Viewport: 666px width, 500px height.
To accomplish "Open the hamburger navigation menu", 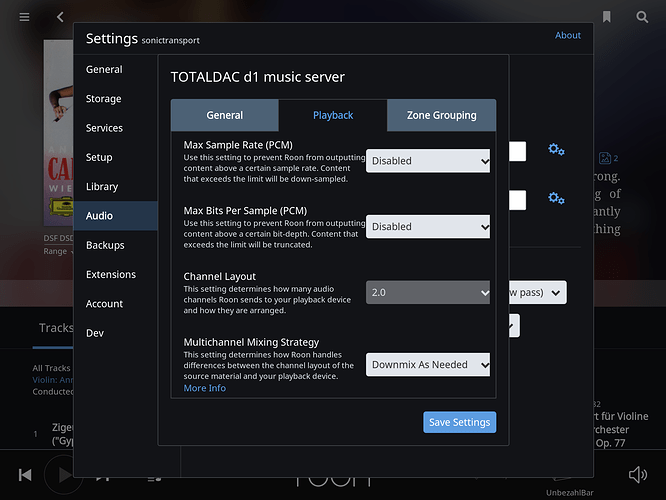I will click(x=24, y=17).
